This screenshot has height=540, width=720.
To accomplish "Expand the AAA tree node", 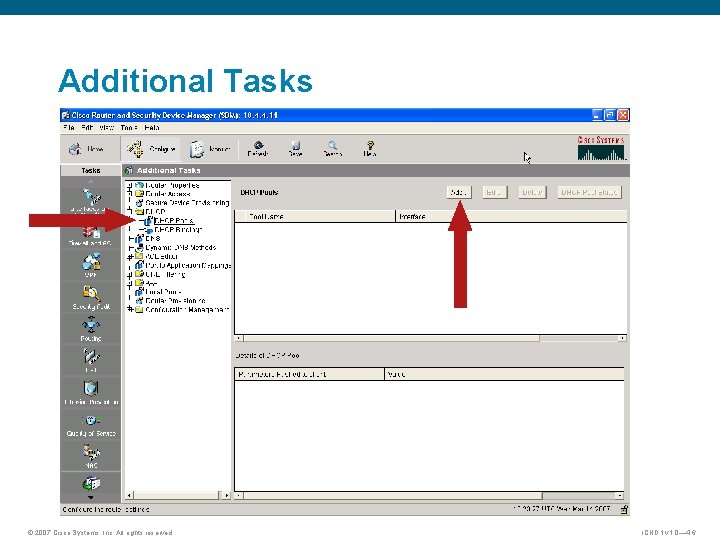I will [130, 283].
